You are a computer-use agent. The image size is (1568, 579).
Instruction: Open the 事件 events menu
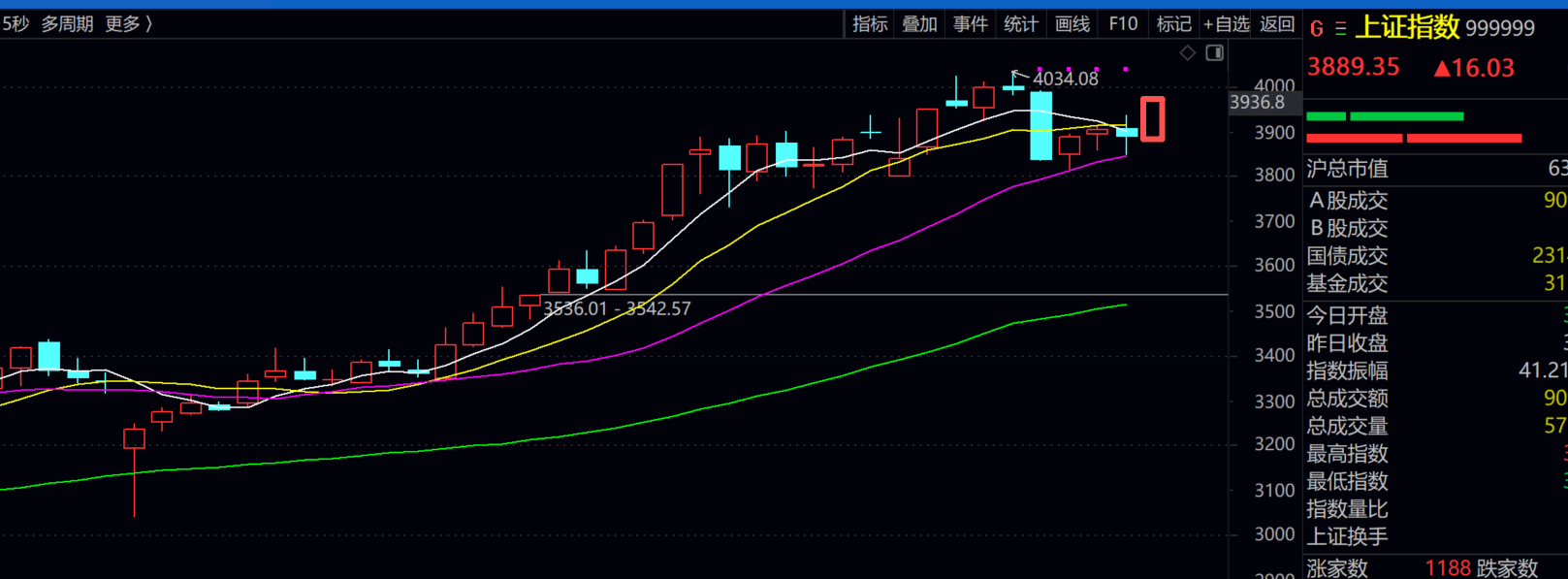pyautogui.click(x=970, y=24)
